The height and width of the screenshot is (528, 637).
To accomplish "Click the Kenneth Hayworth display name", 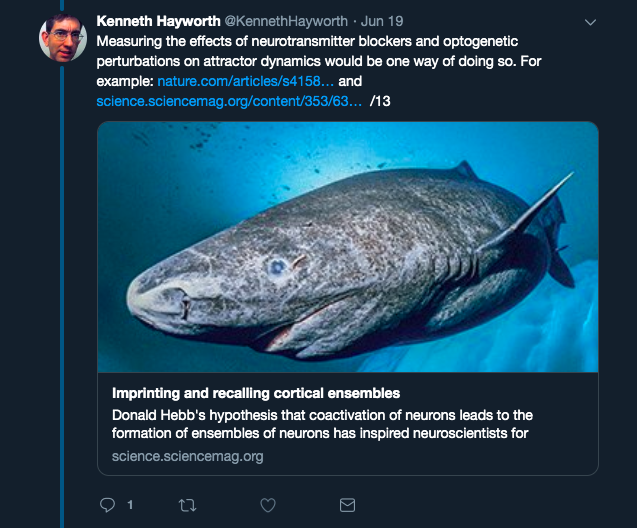I will [158, 21].
